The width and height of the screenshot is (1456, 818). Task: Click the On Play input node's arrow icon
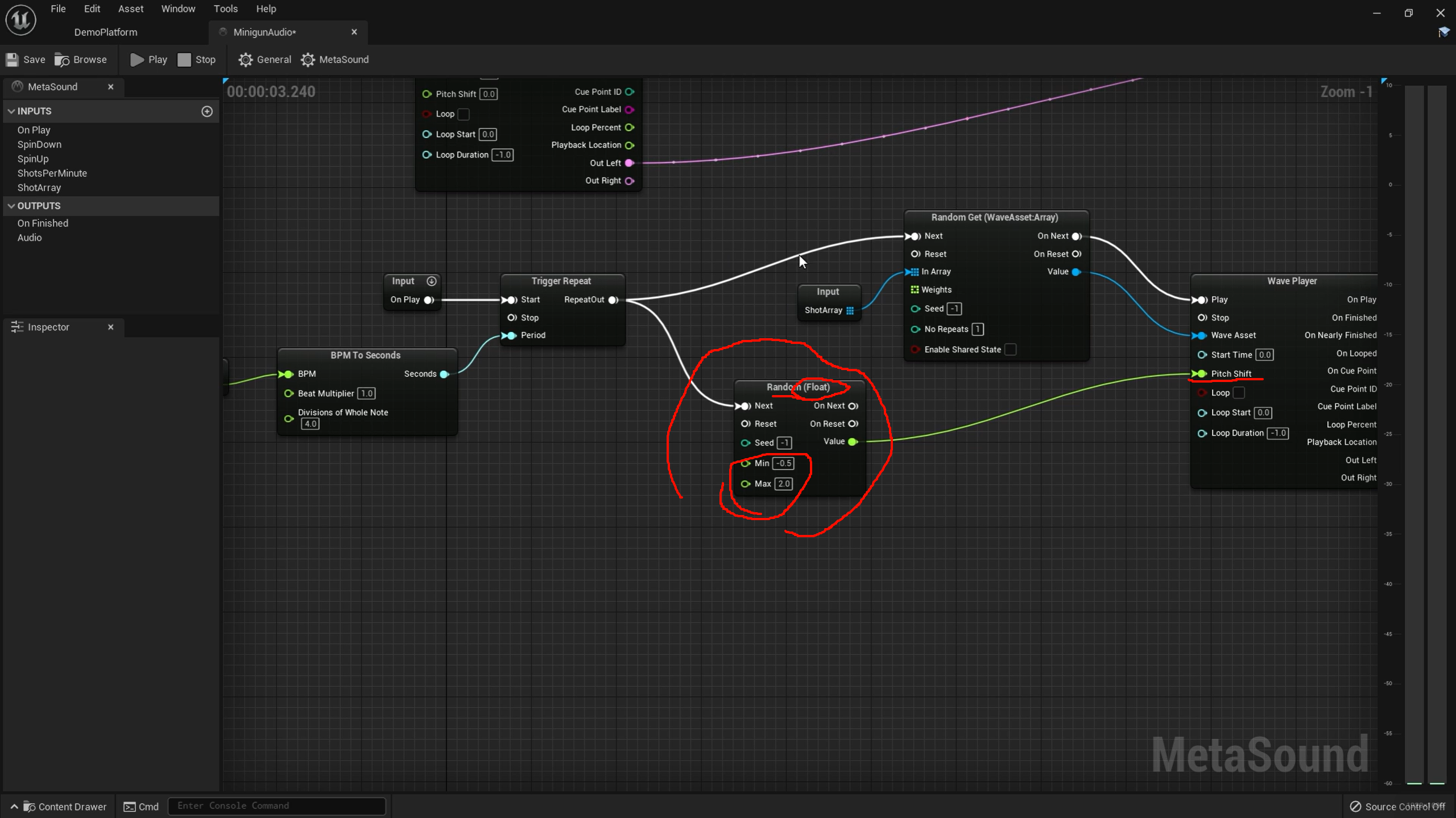coord(432,281)
